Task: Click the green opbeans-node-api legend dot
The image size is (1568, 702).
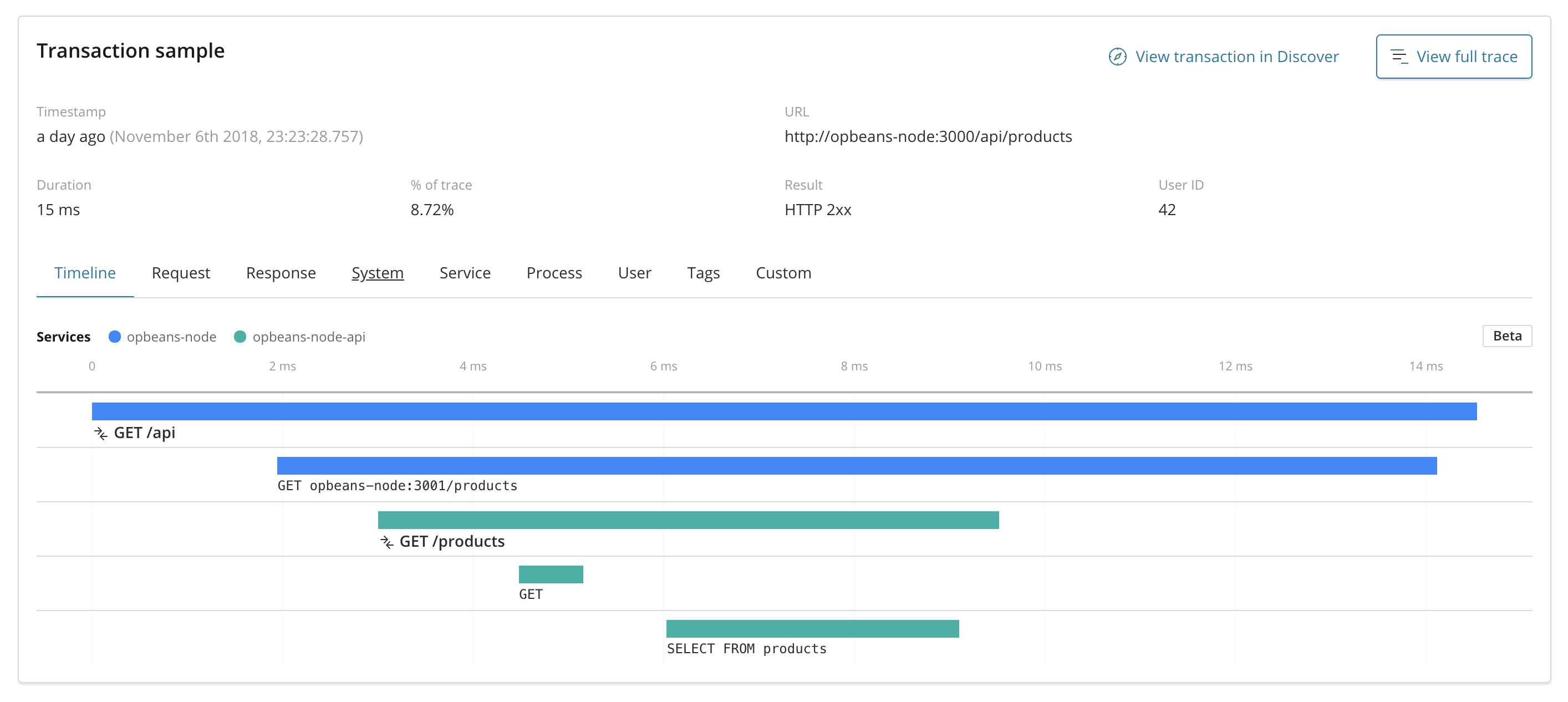Action: coord(240,337)
